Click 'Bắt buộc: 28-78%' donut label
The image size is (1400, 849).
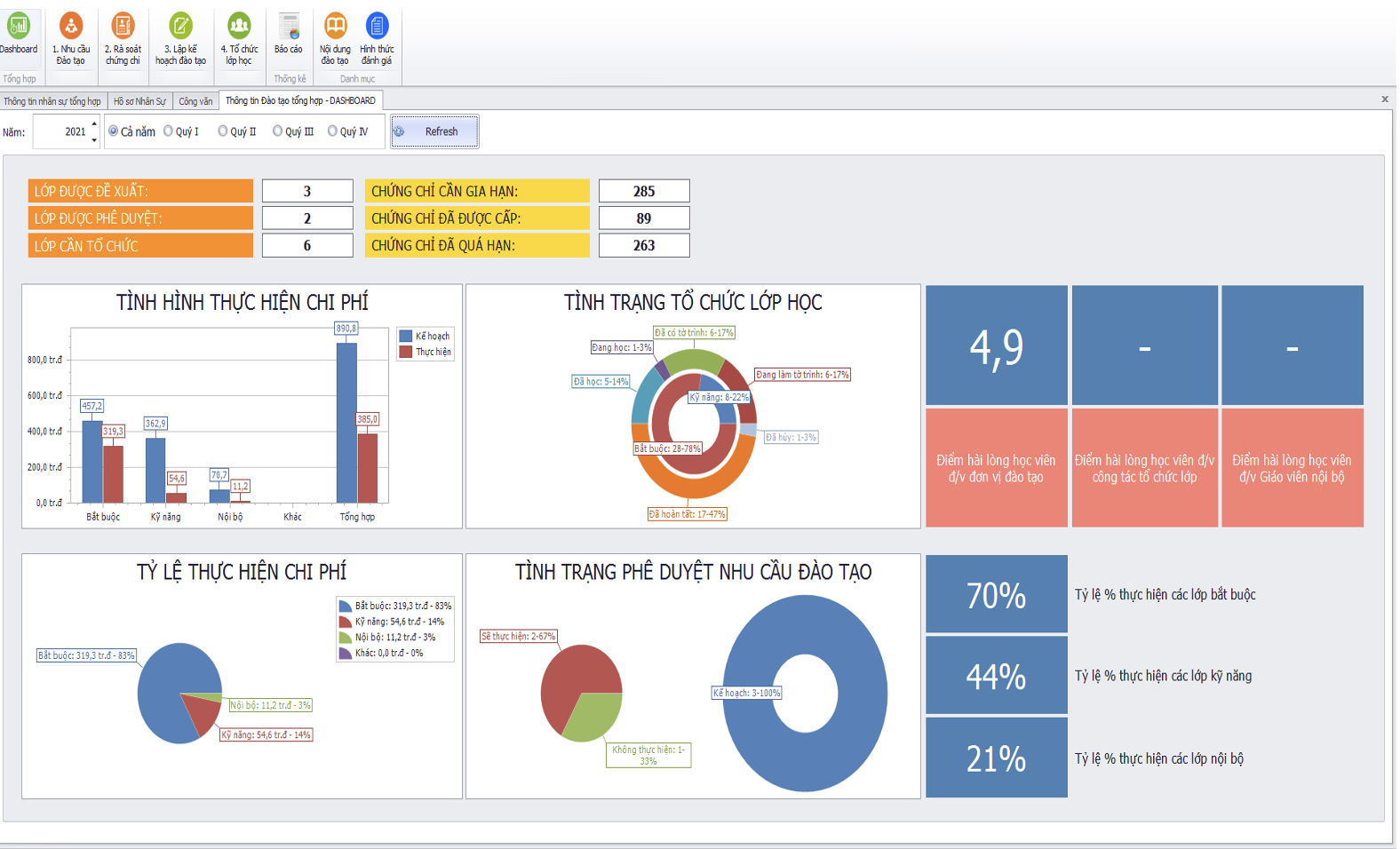point(667,448)
